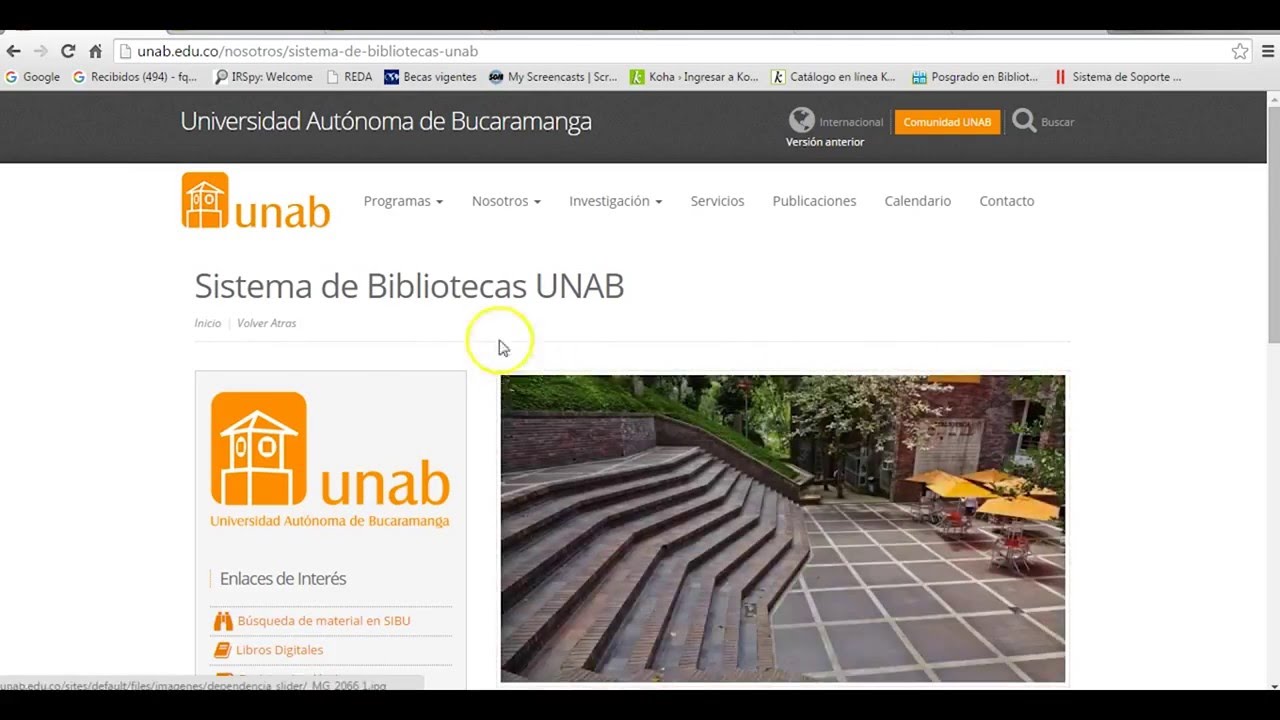Image resolution: width=1280 pixels, height=720 pixels.
Task: Expand the Nosotros dropdown menu
Action: point(506,201)
